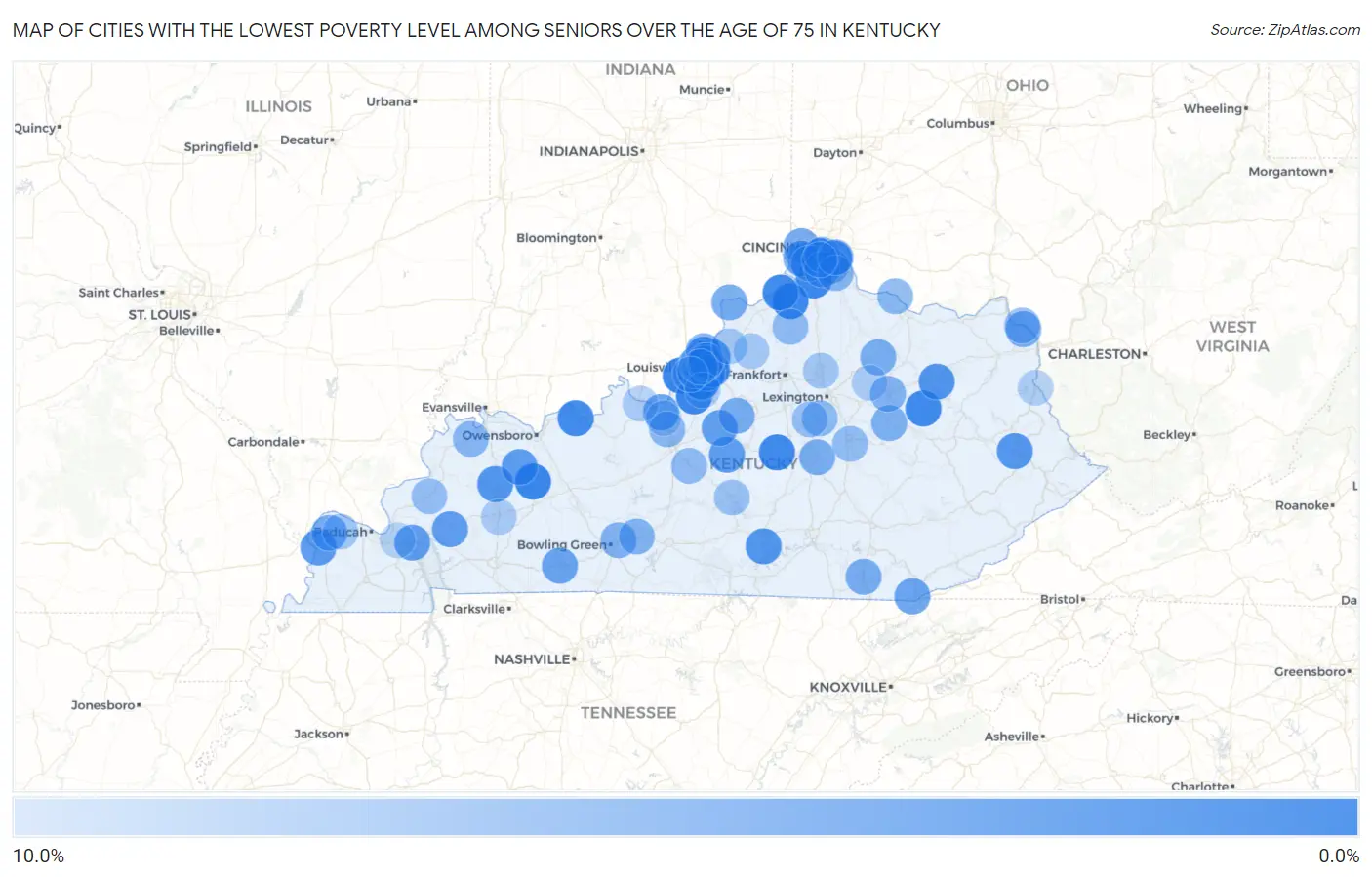This screenshot has height=877, width=1372.
Task: Click the Dayton city label
Action: coord(836,153)
